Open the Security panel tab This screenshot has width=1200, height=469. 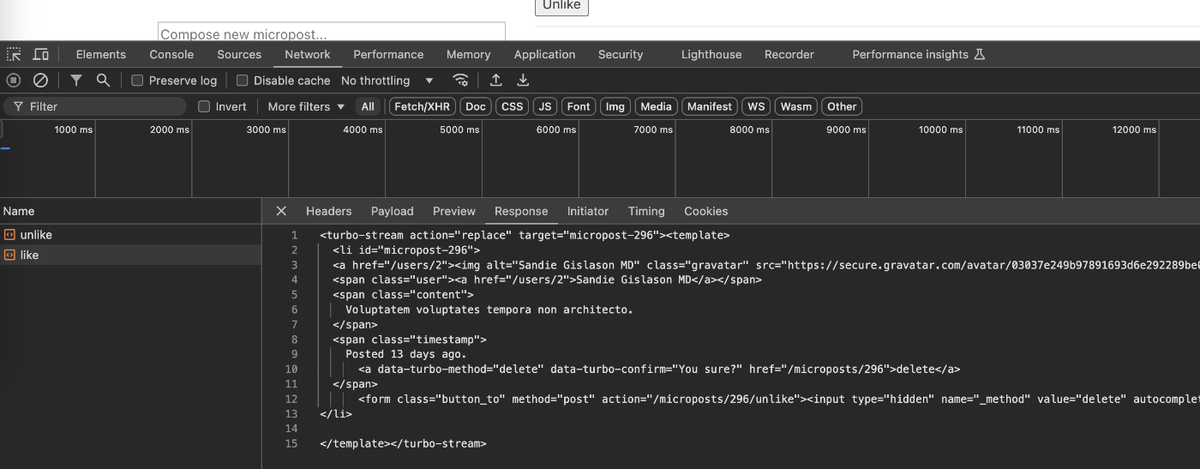[620, 55]
